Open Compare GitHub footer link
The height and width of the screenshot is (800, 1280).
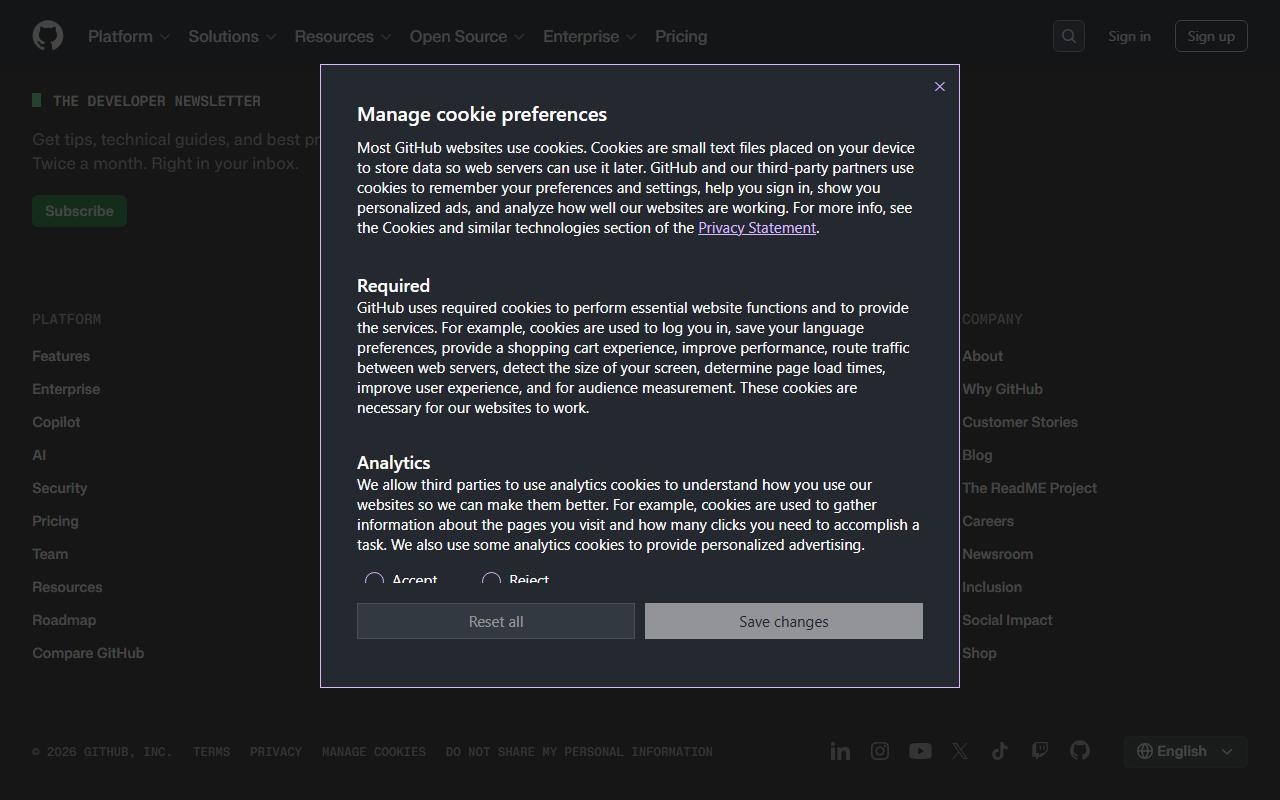tap(88, 653)
